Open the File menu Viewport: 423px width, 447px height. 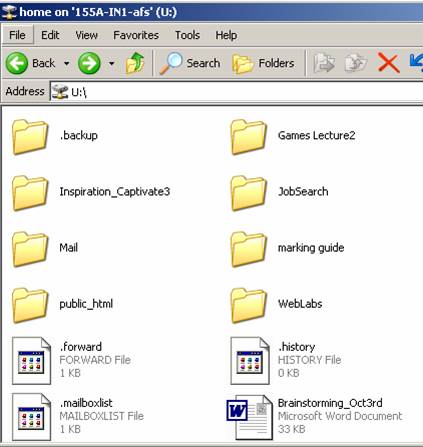click(x=17, y=35)
